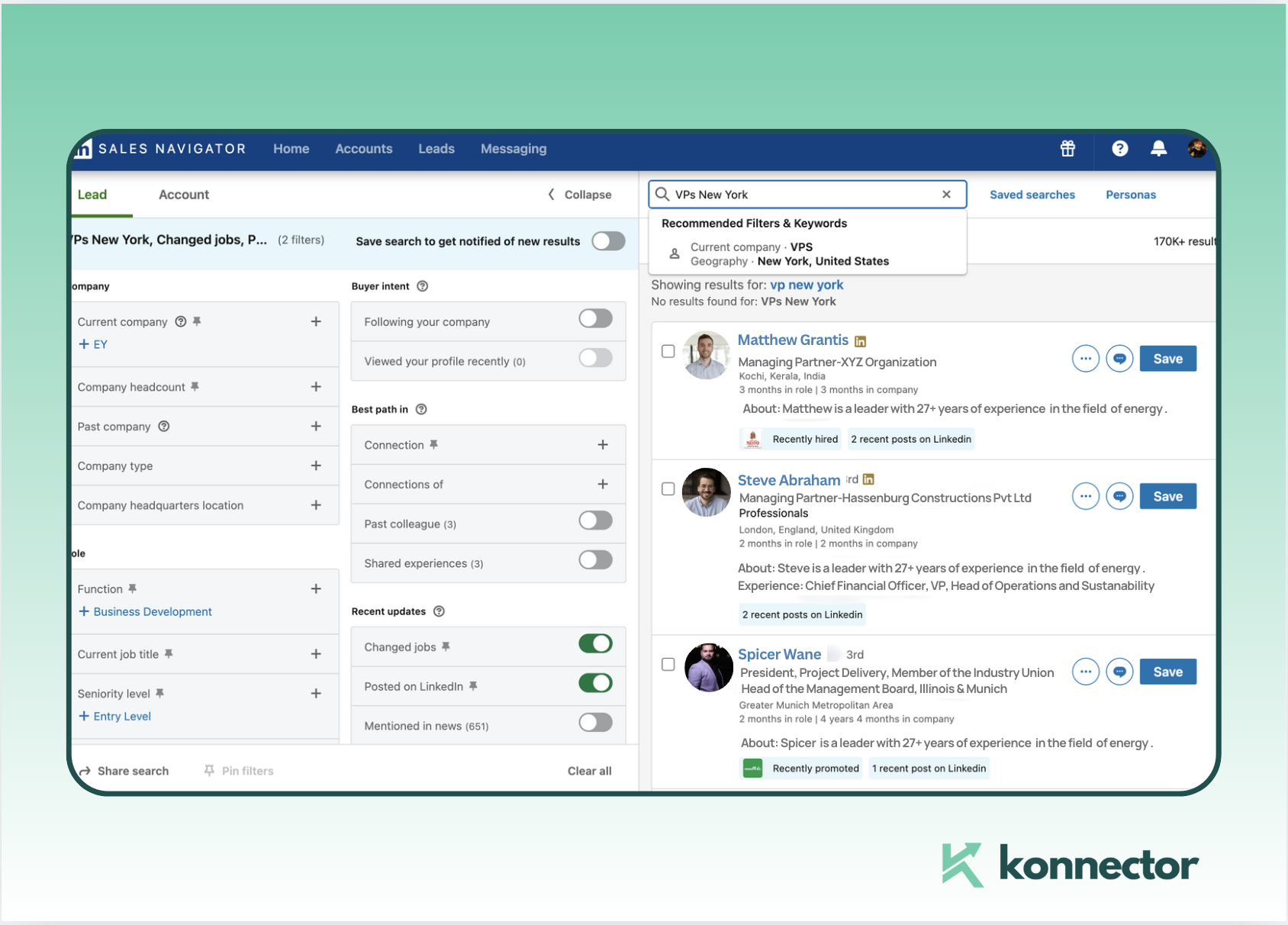Click pin icon beside Current job title

pyautogui.click(x=169, y=653)
